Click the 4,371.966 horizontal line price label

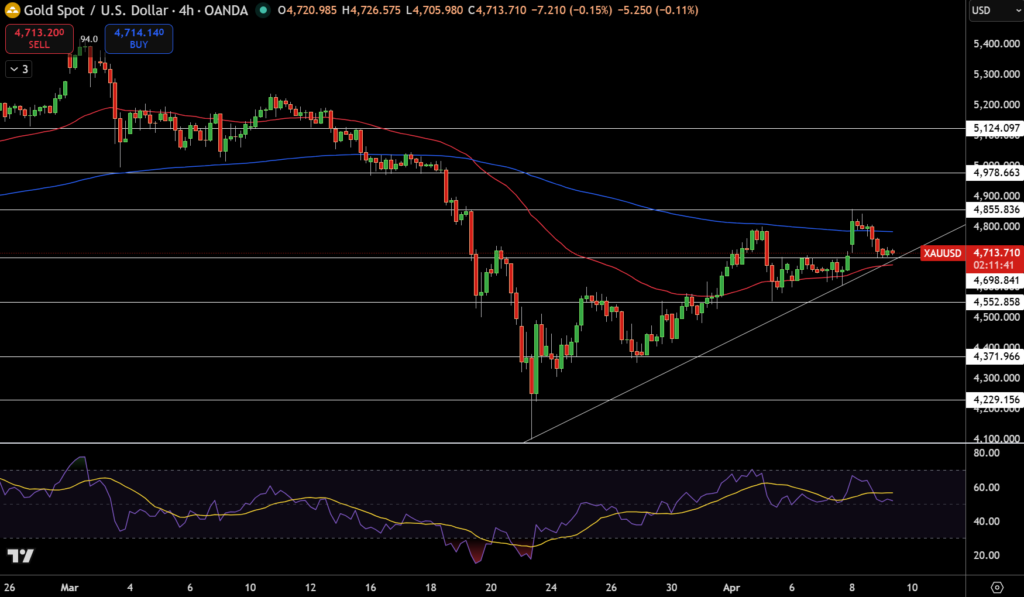pyautogui.click(x=995, y=356)
